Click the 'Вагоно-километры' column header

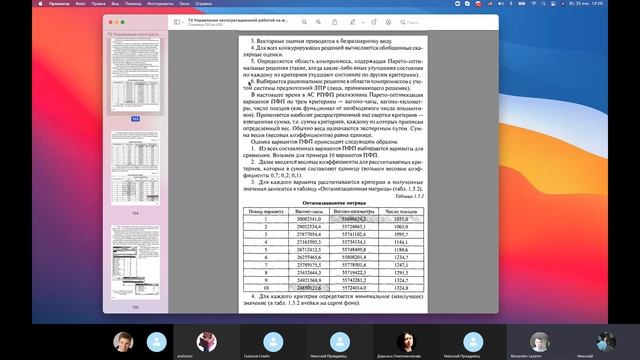[353, 211]
